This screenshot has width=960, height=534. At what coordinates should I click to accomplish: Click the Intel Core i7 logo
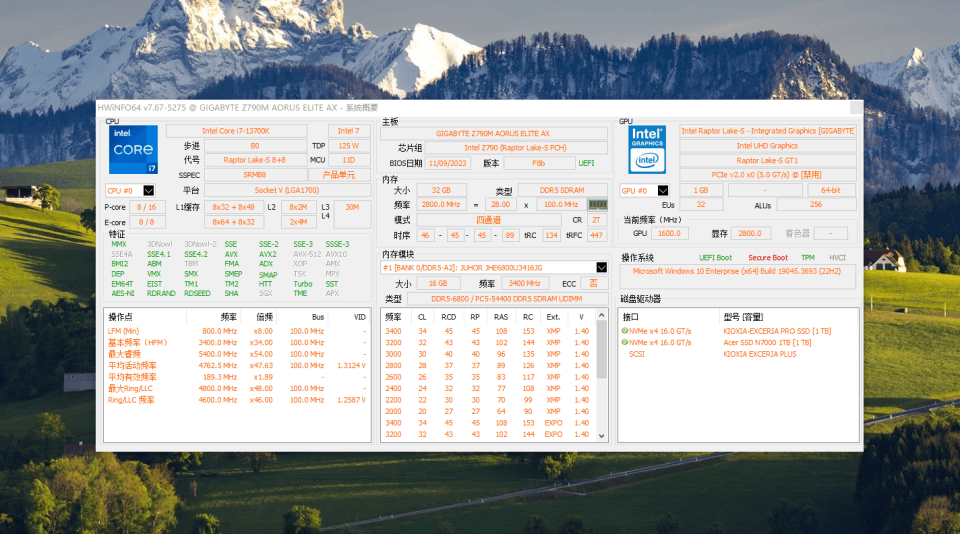(x=133, y=149)
